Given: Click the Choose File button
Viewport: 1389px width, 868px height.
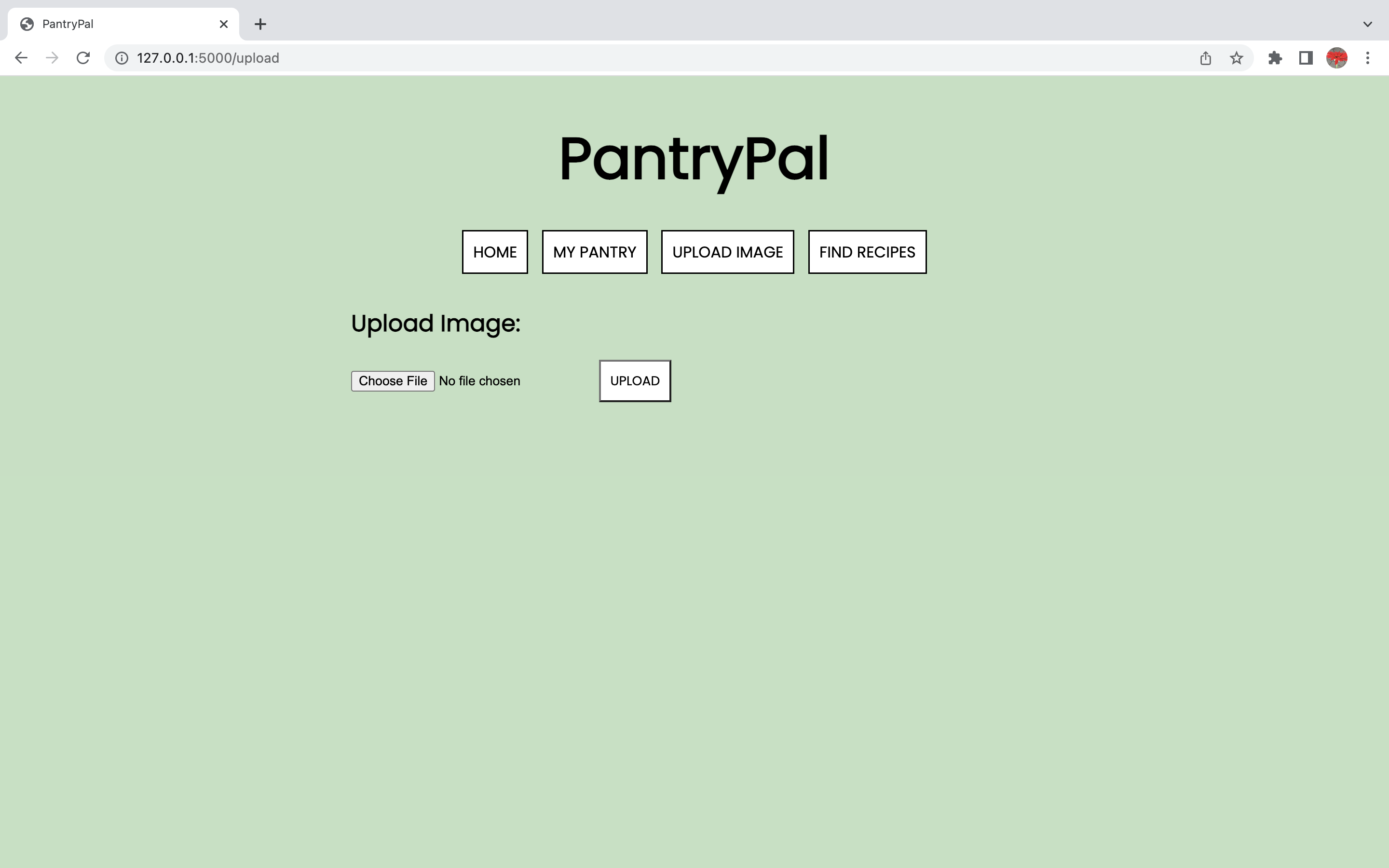Looking at the screenshot, I should pos(393,381).
